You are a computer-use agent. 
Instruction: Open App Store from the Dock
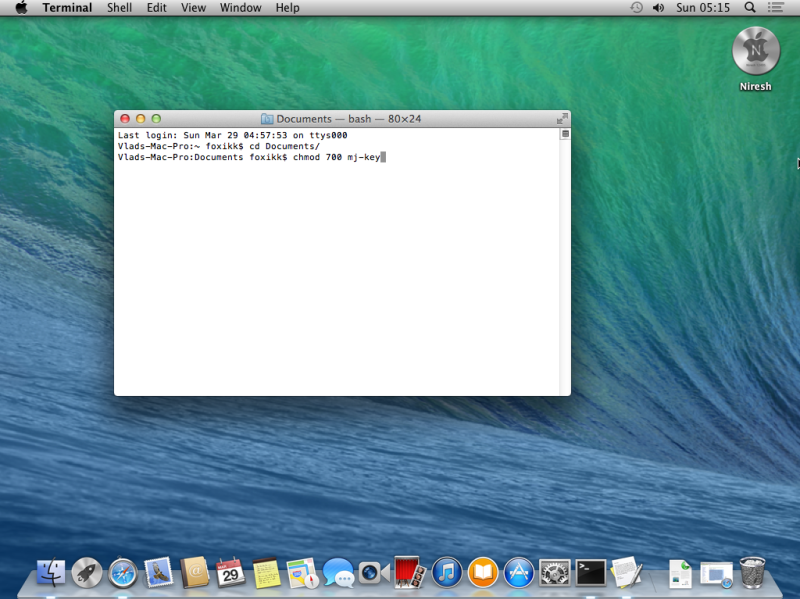(x=518, y=572)
